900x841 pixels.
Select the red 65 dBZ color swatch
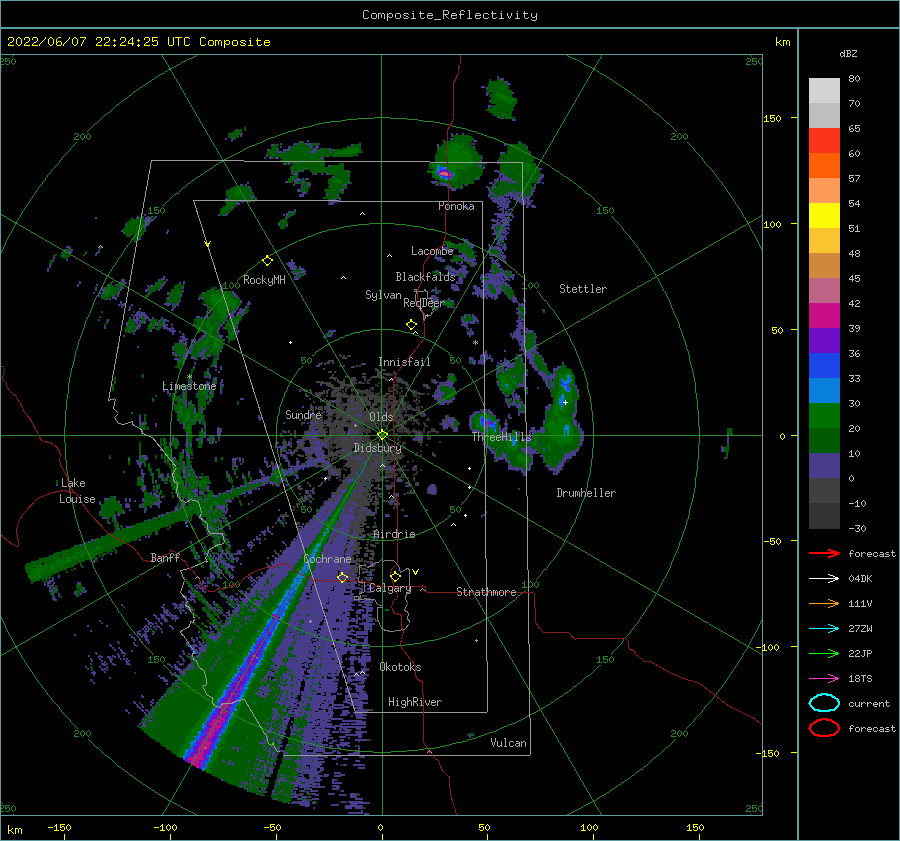pyautogui.click(x=824, y=140)
